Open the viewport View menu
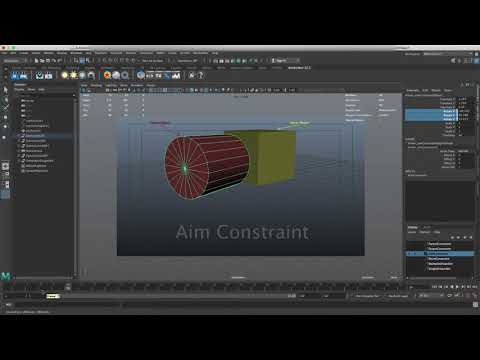 [x=84, y=85]
